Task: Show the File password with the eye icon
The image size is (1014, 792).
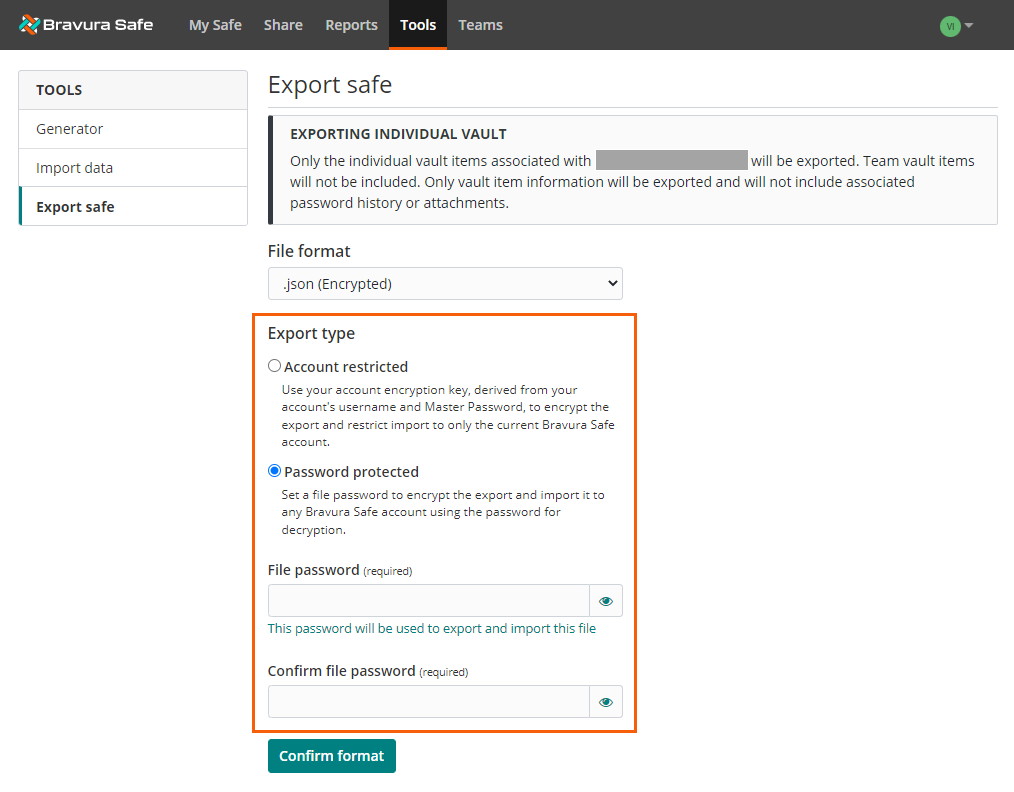Action: tap(605, 600)
